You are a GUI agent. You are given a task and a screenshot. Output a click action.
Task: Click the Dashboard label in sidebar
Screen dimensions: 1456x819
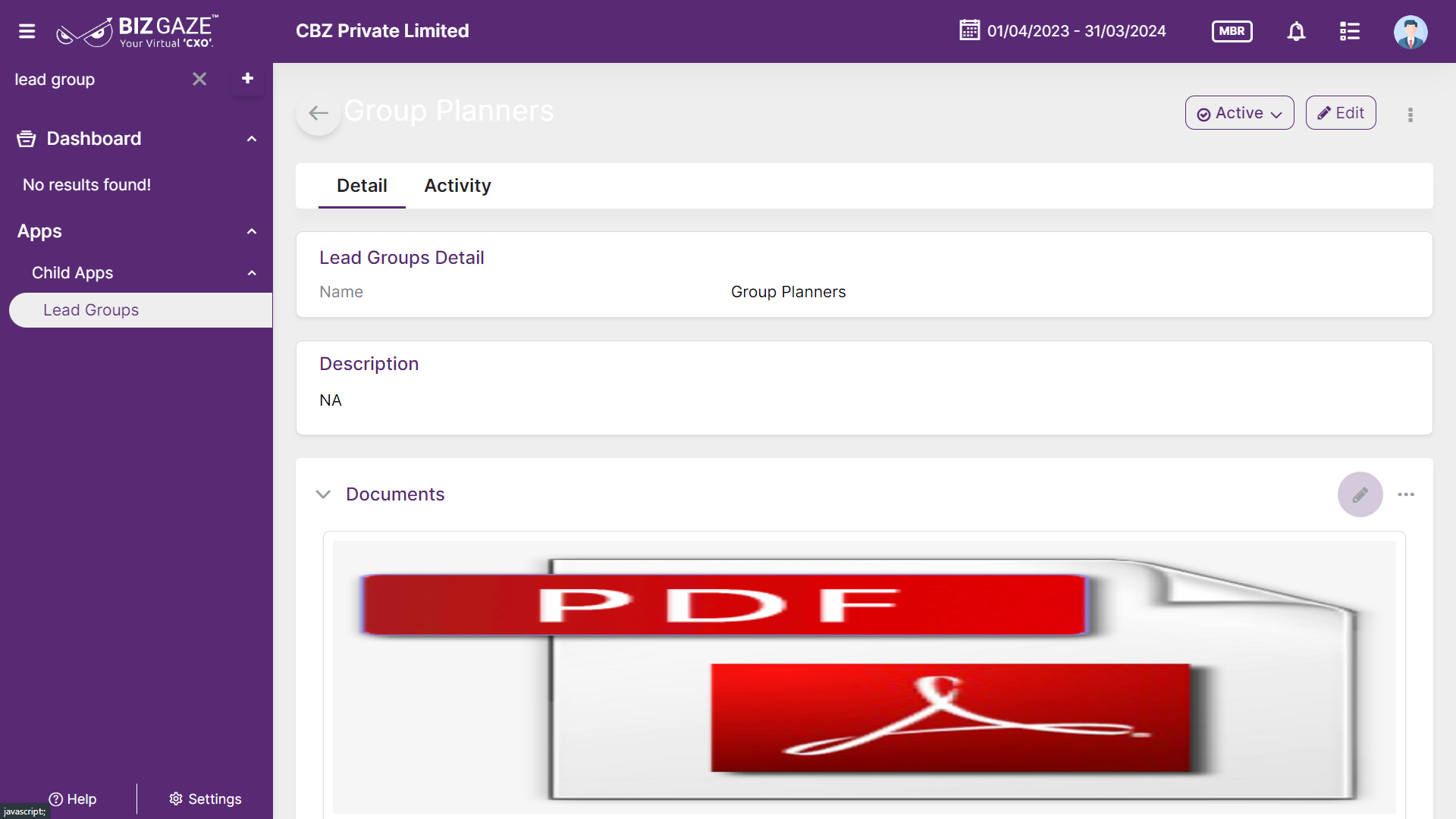(94, 139)
